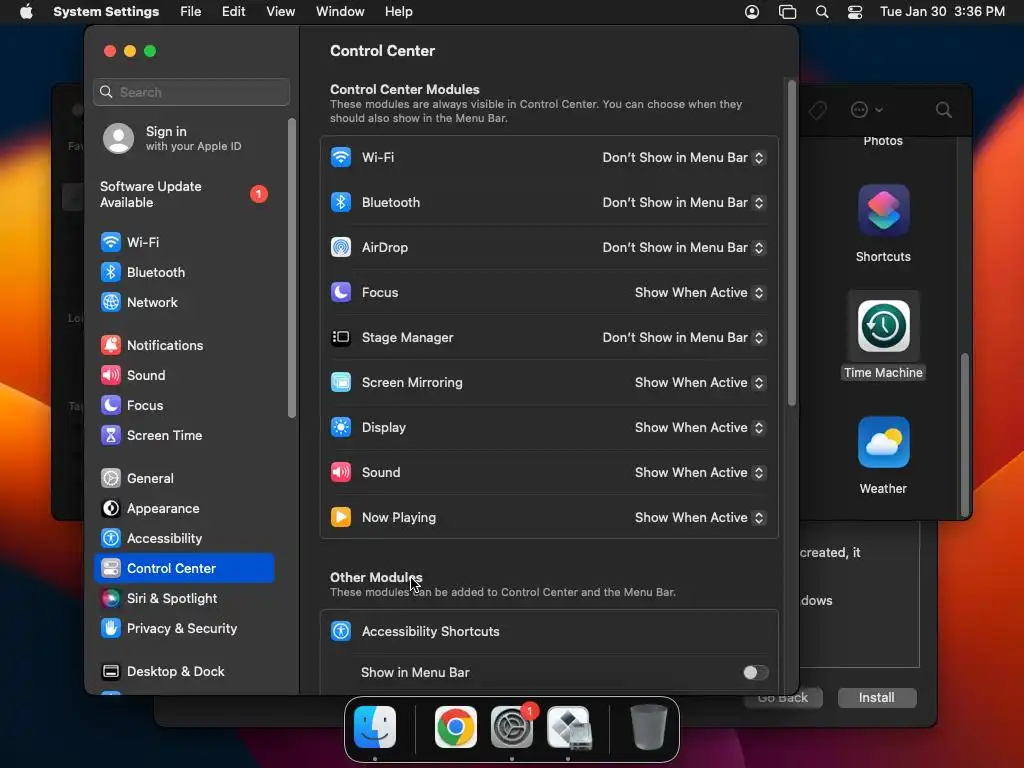The width and height of the screenshot is (1024, 768).
Task: Open Control Center from menu bar
Action: [855, 12]
